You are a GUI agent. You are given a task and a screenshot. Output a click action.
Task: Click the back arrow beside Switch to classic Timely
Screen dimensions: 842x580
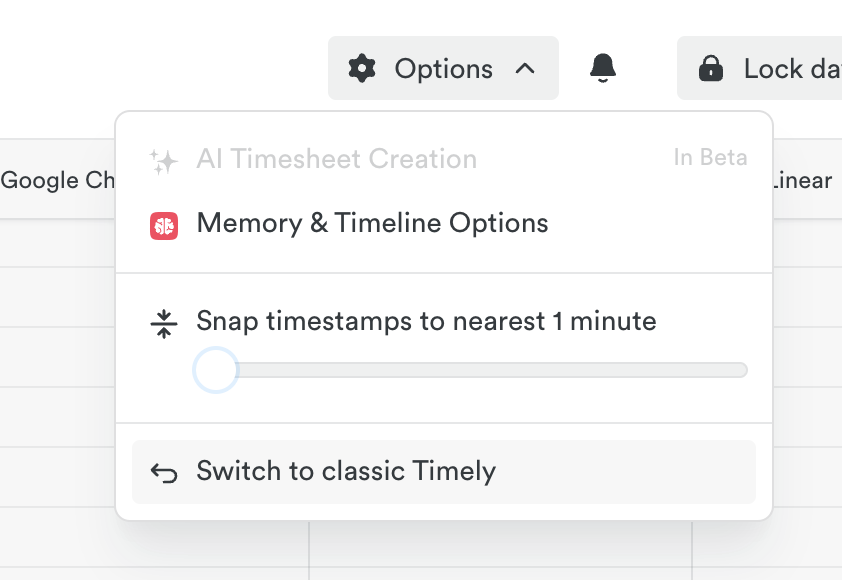coord(162,471)
